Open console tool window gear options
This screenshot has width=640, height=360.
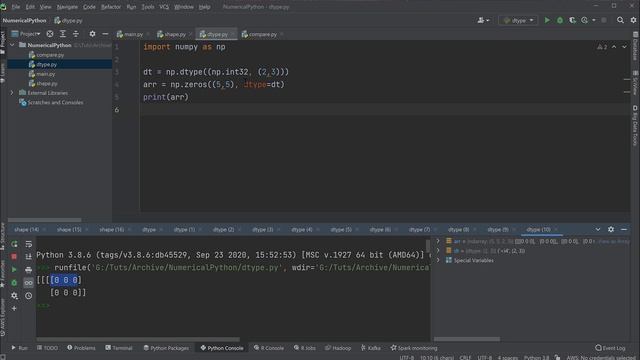pyautogui.click(x=611, y=229)
